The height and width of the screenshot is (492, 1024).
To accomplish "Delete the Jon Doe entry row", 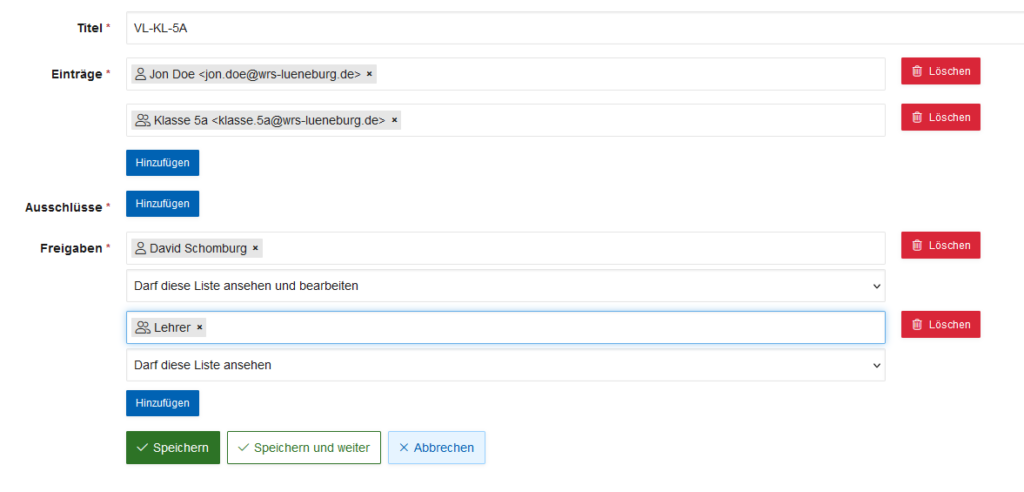I will [940, 71].
